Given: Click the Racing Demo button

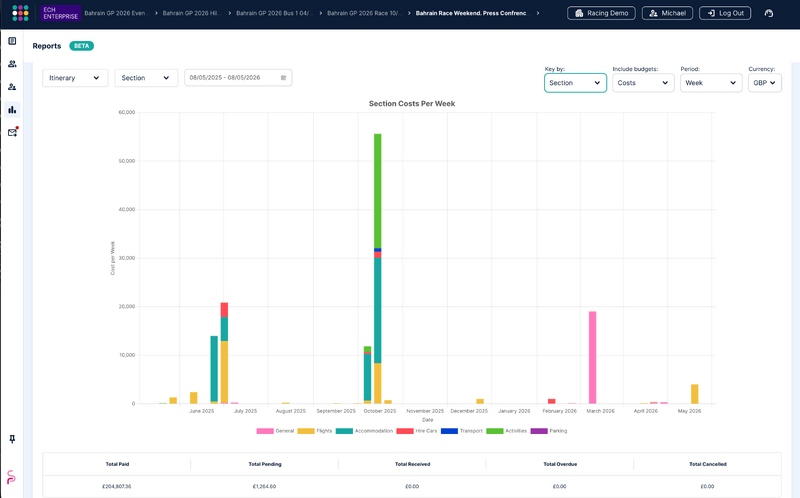Looking at the screenshot, I should tap(601, 13).
